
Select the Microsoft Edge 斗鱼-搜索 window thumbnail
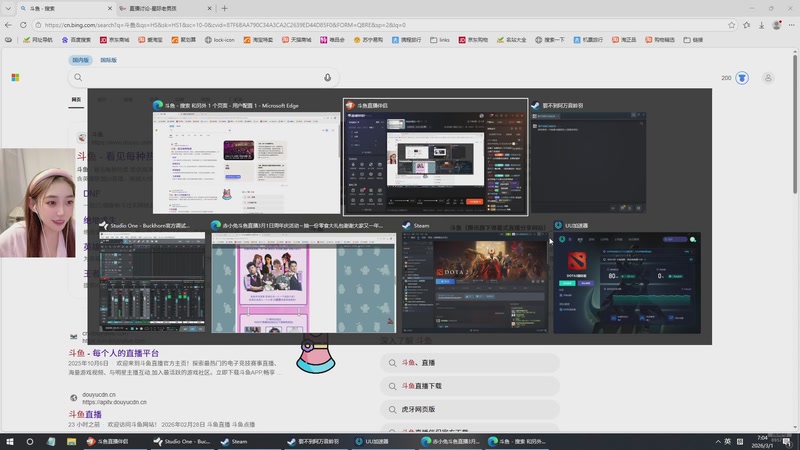(246, 162)
